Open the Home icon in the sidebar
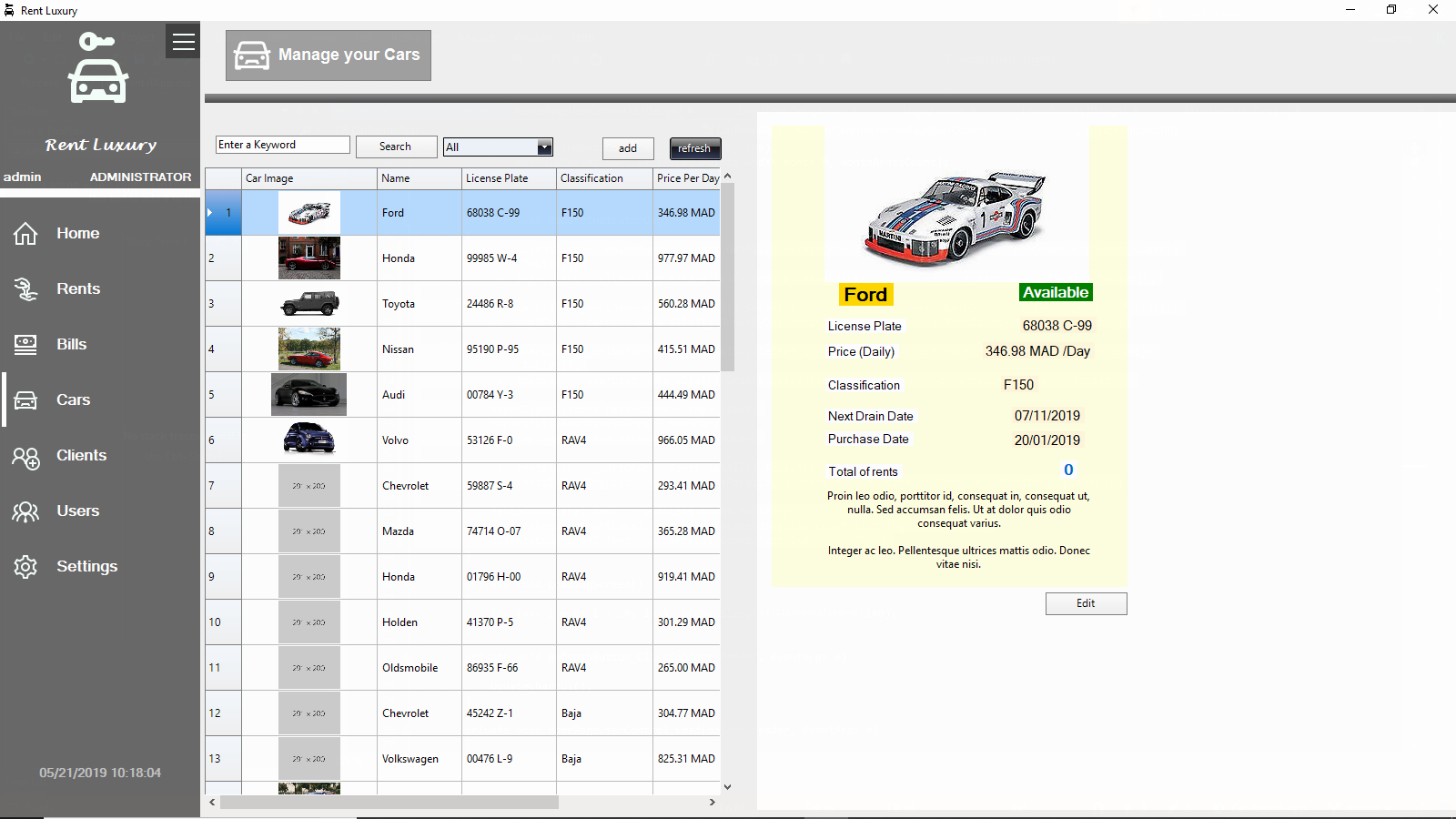Image resolution: width=1456 pixels, height=819 pixels. point(25,234)
